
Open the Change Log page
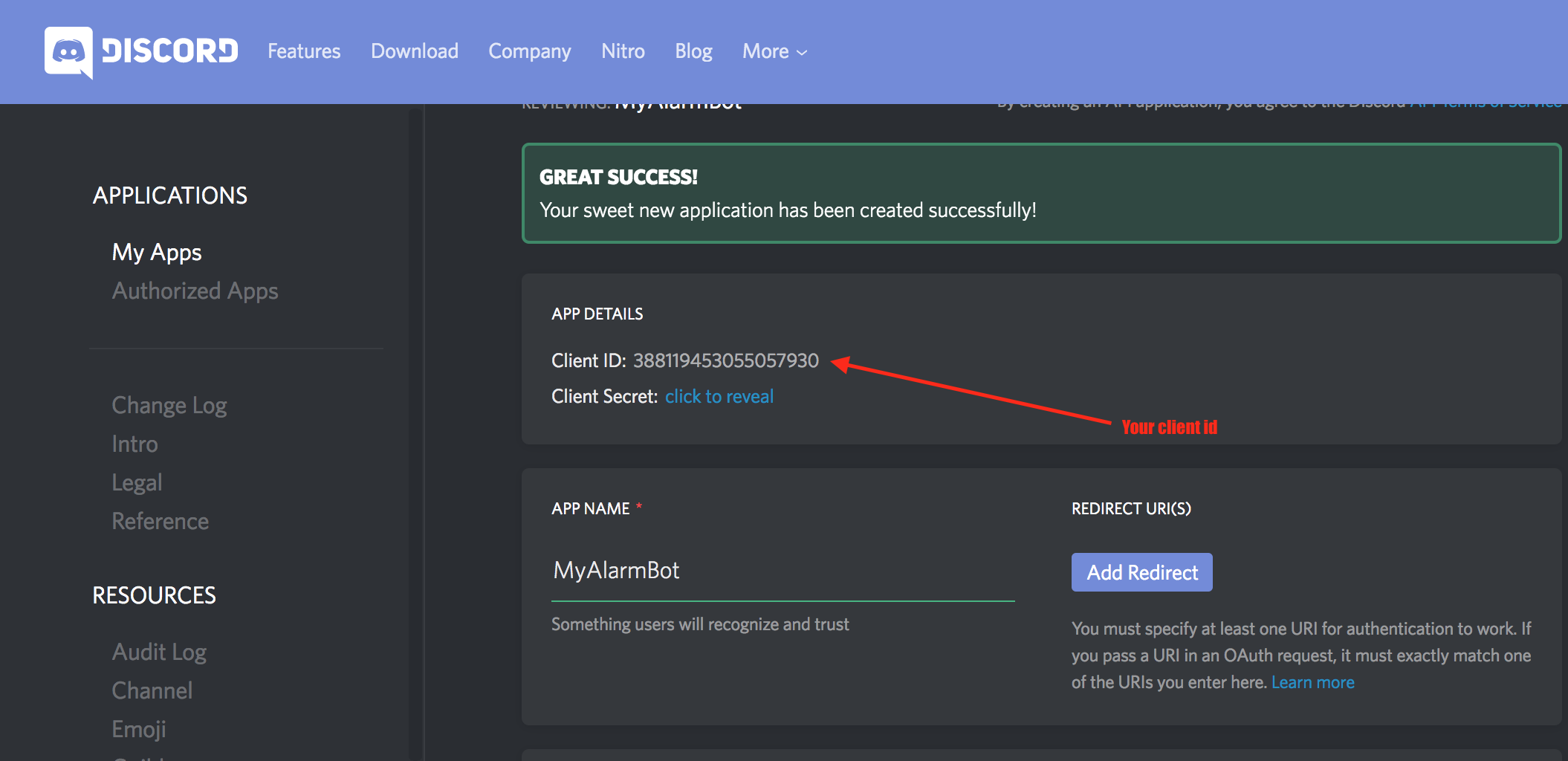(169, 405)
